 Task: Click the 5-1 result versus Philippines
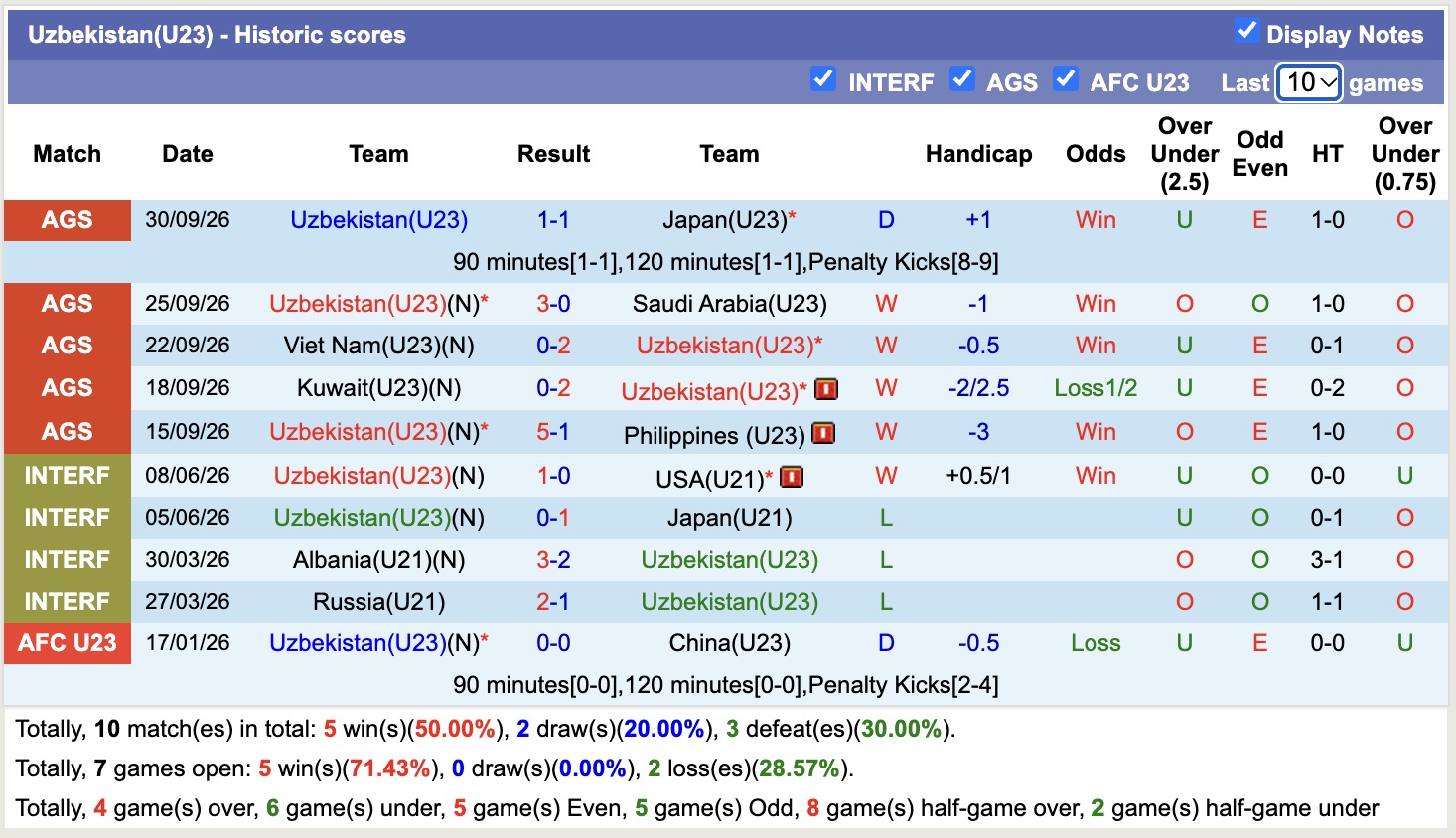tap(553, 432)
